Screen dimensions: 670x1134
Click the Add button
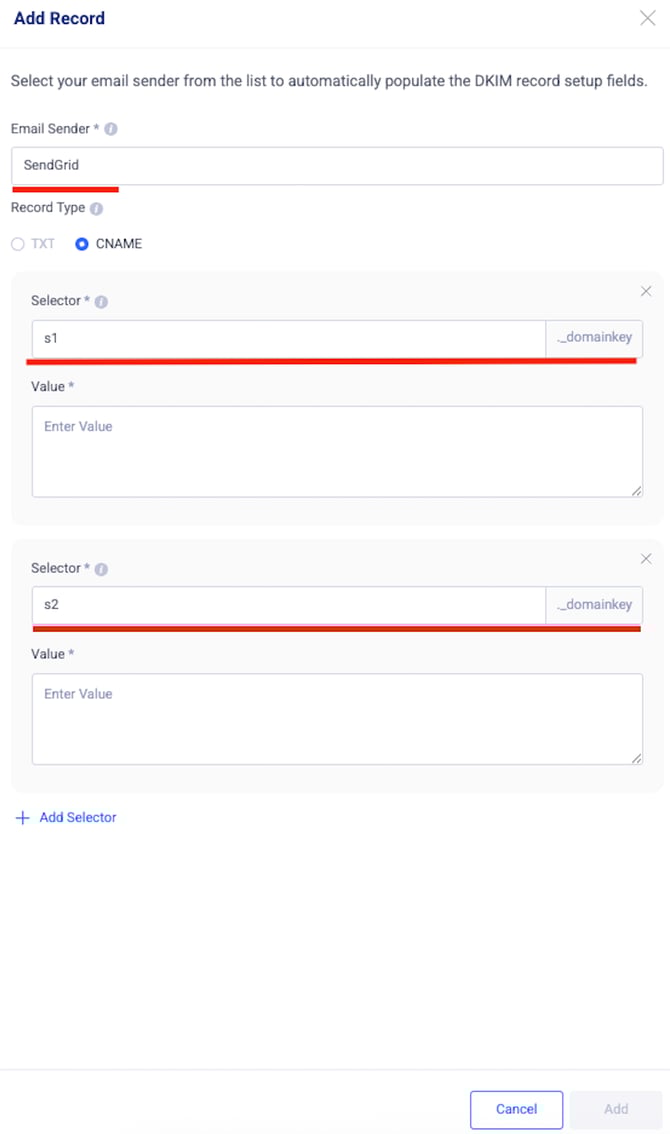click(616, 1109)
